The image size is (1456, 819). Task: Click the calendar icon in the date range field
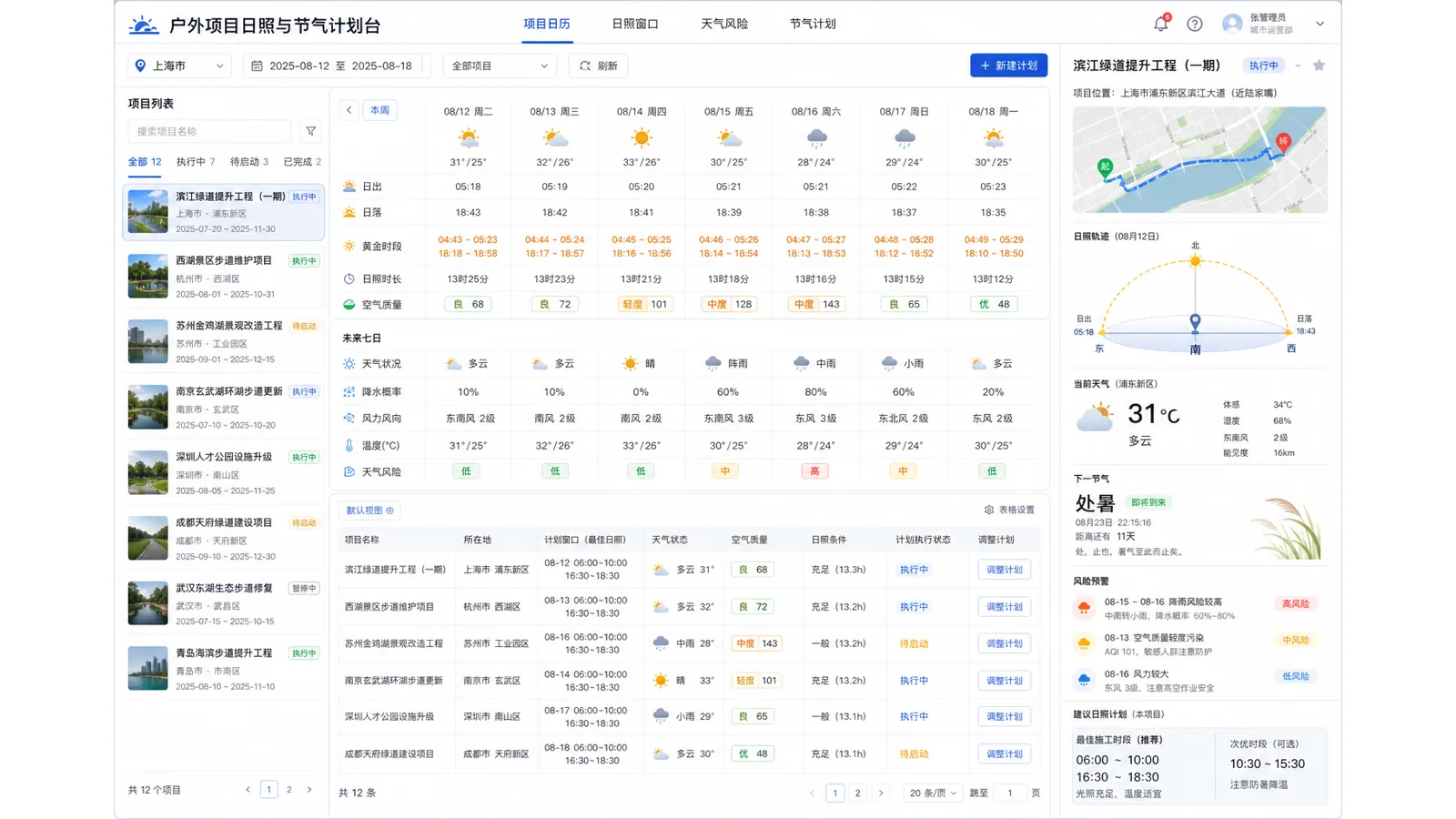click(x=257, y=66)
